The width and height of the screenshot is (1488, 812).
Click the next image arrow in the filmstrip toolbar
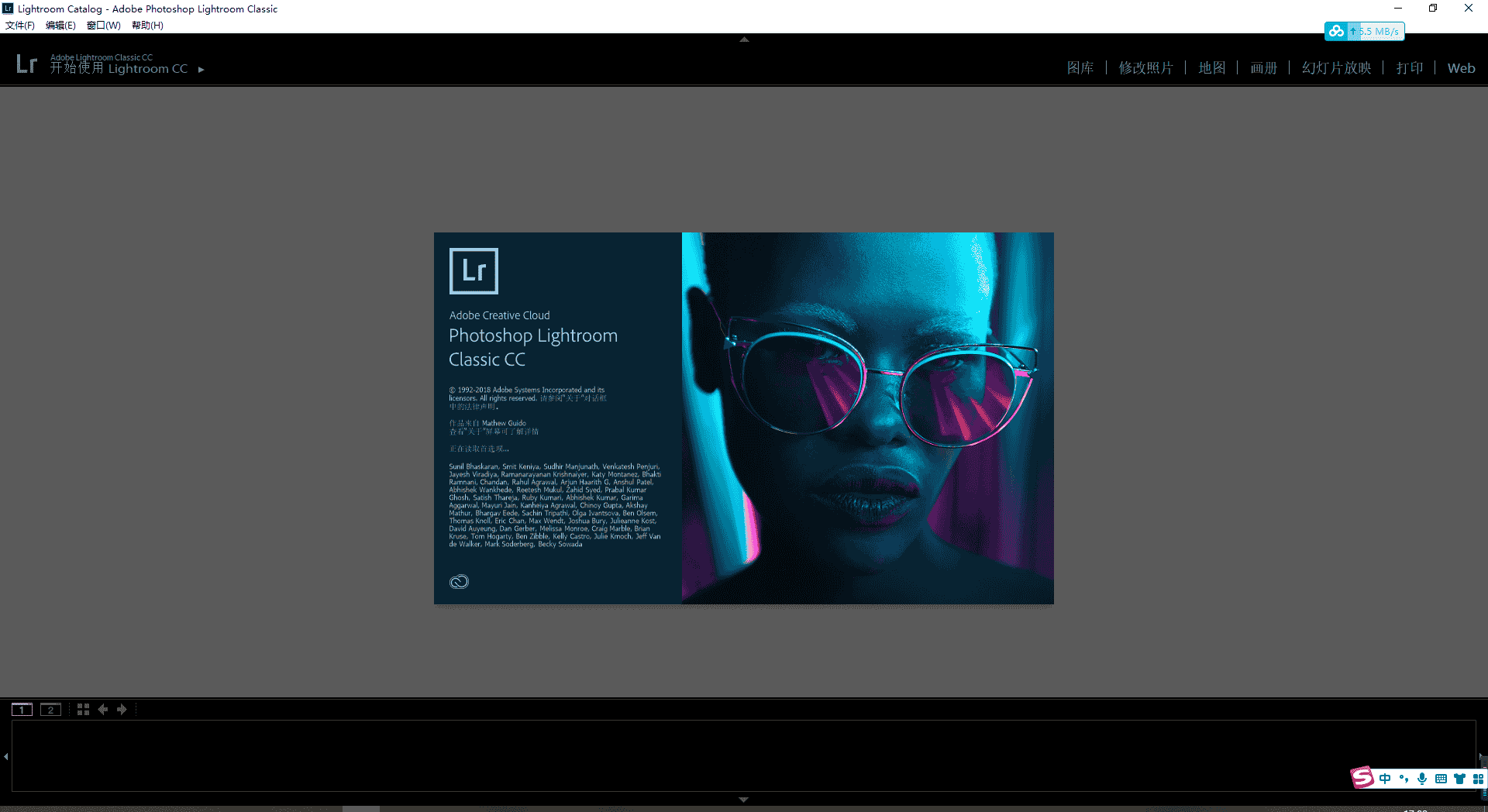pyautogui.click(x=122, y=709)
